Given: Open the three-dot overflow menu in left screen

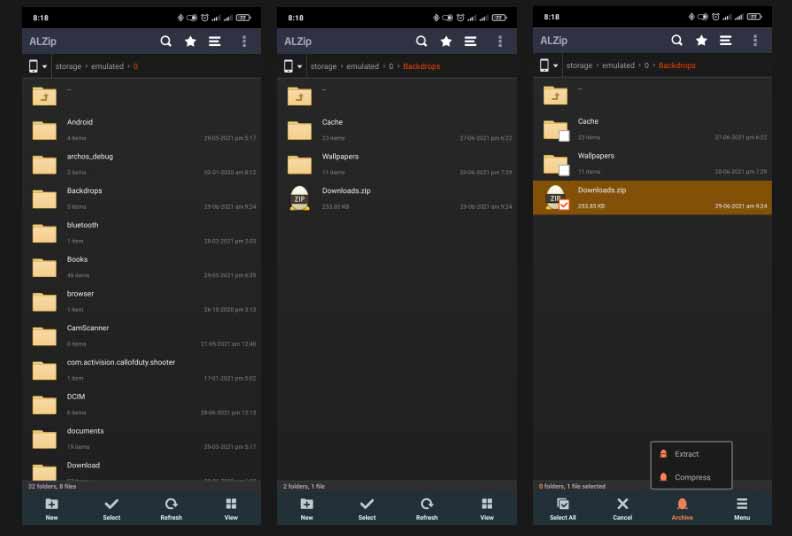Looking at the screenshot, I should 244,41.
